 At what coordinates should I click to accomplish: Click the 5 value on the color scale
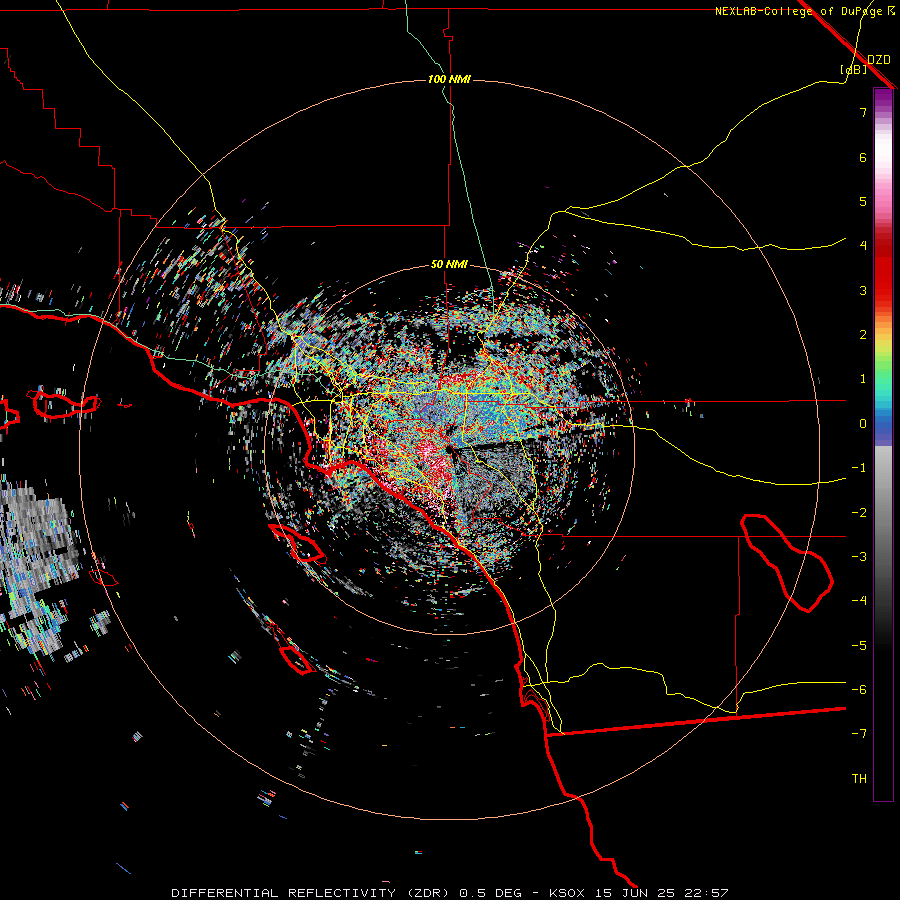pos(863,201)
